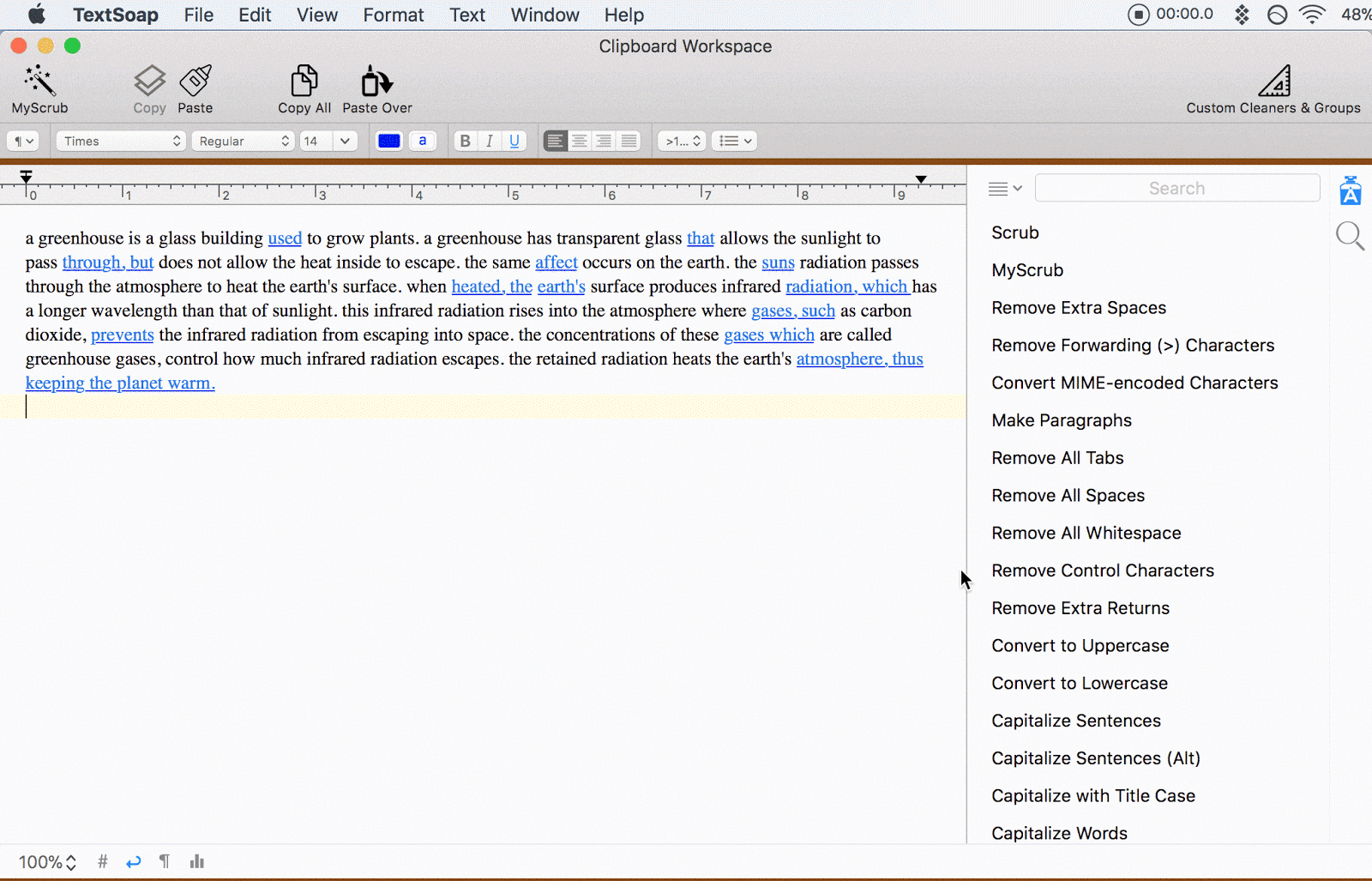This screenshot has width=1372, height=881.
Task: Select Remove Control Characters cleaner
Action: [1103, 570]
